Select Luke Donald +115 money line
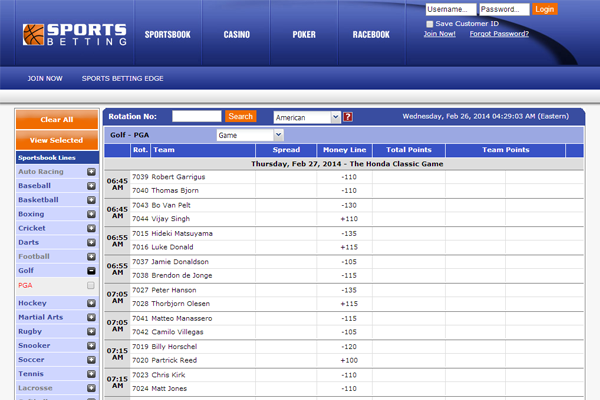Viewport: 600px width, 400px height. pyautogui.click(x=349, y=247)
